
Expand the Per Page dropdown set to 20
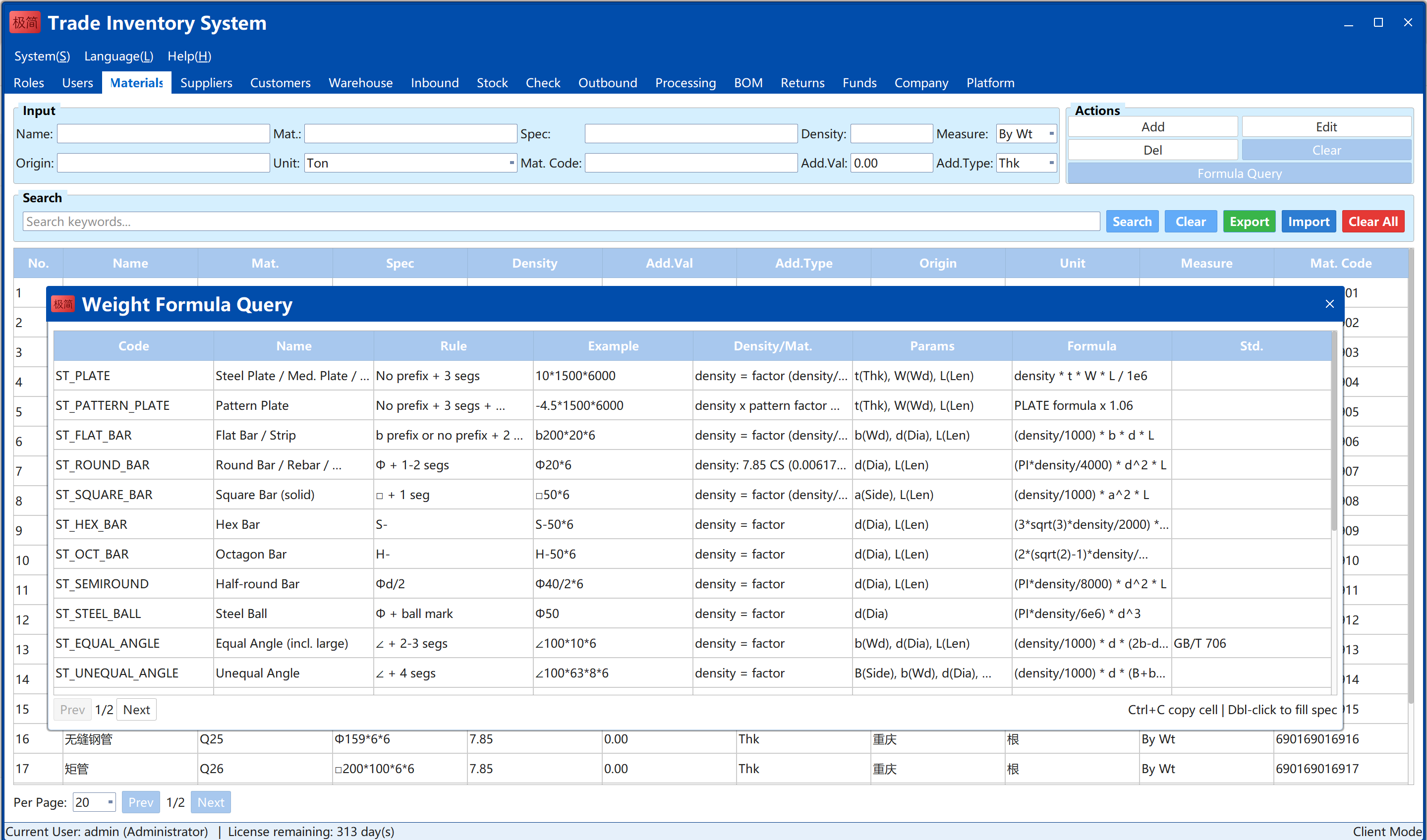[x=94, y=802]
